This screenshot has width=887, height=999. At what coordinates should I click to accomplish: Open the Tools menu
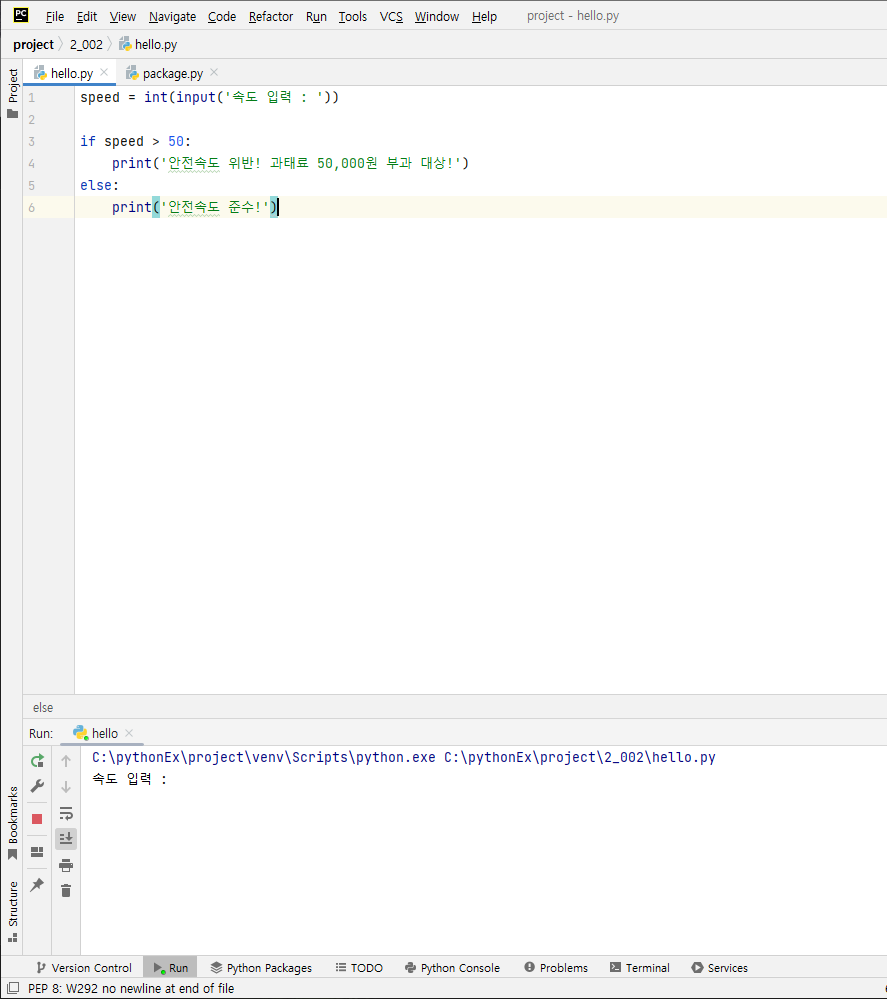[352, 17]
